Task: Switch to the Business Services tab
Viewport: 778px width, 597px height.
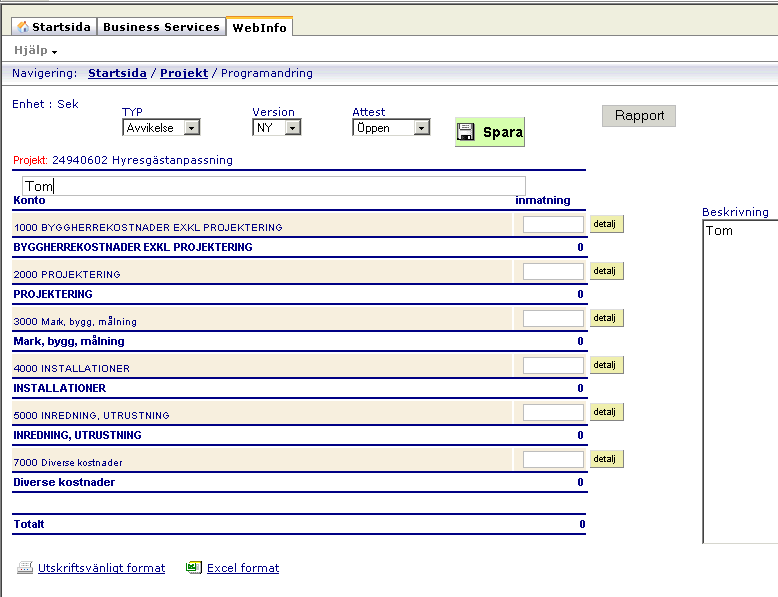Action: click(161, 27)
